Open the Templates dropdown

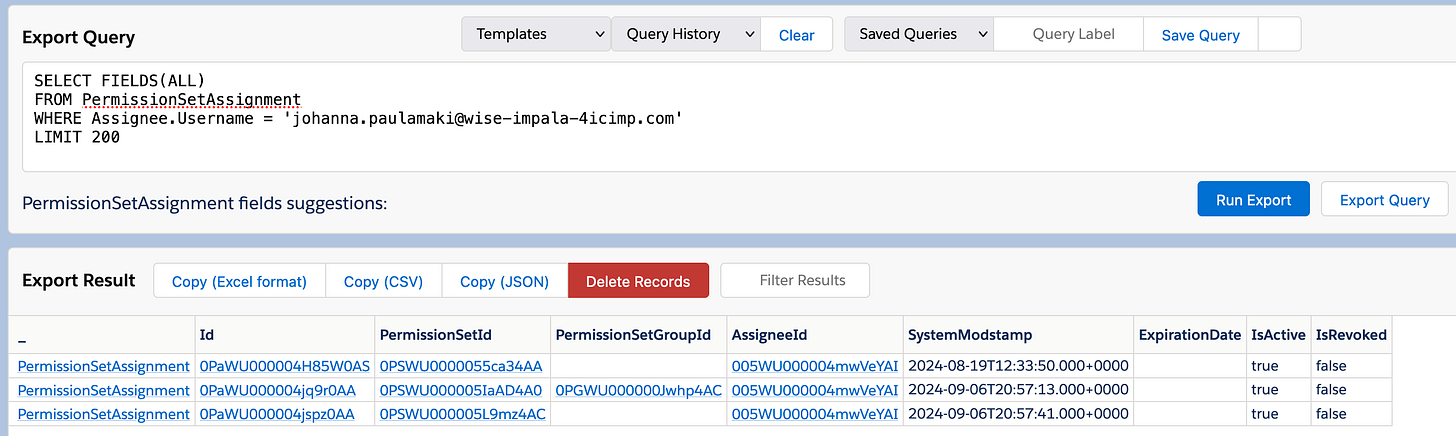click(x=535, y=34)
